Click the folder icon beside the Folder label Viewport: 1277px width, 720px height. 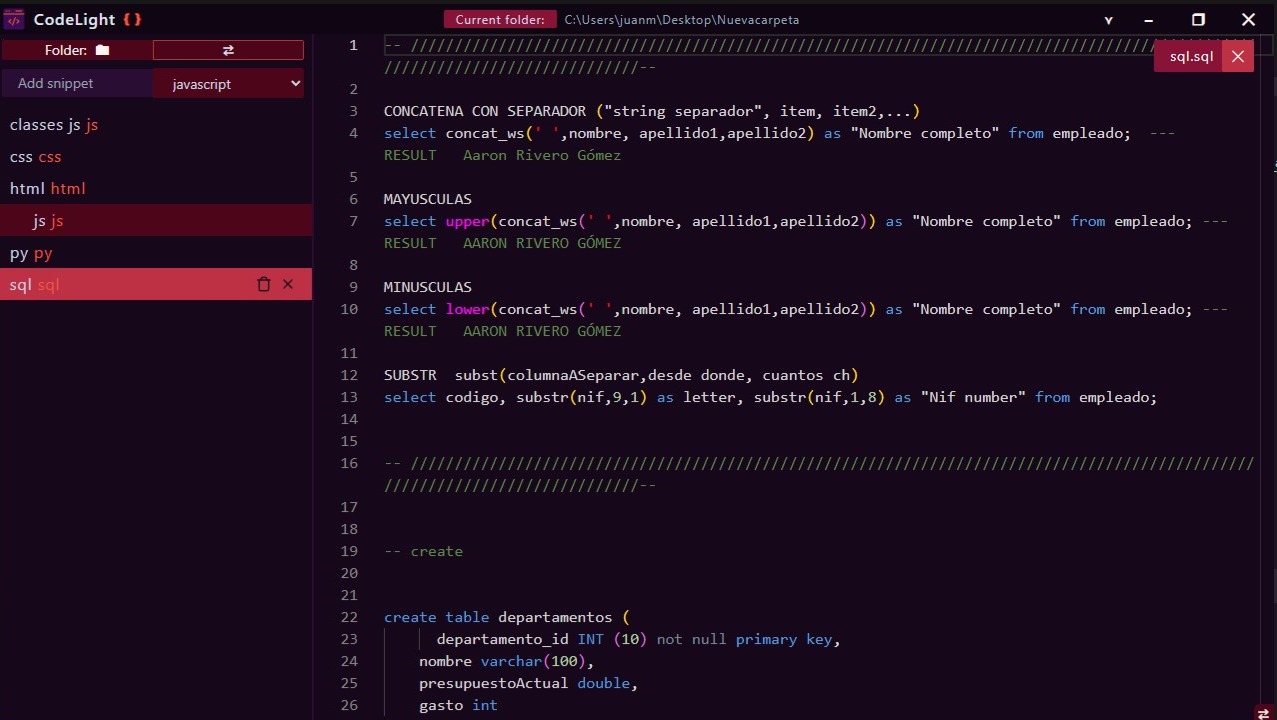point(102,50)
